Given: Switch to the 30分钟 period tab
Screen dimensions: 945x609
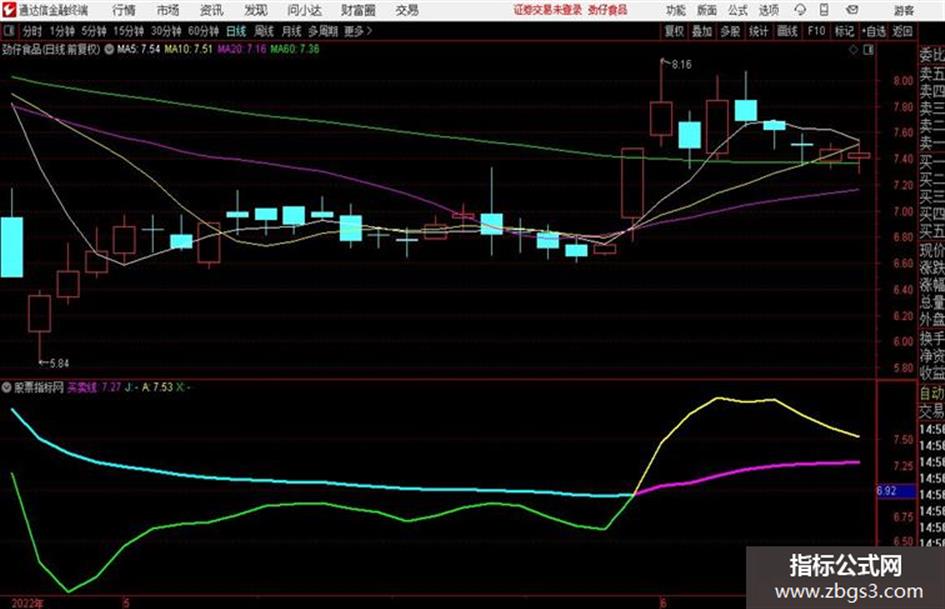Looking at the screenshot, I should 166,31.
